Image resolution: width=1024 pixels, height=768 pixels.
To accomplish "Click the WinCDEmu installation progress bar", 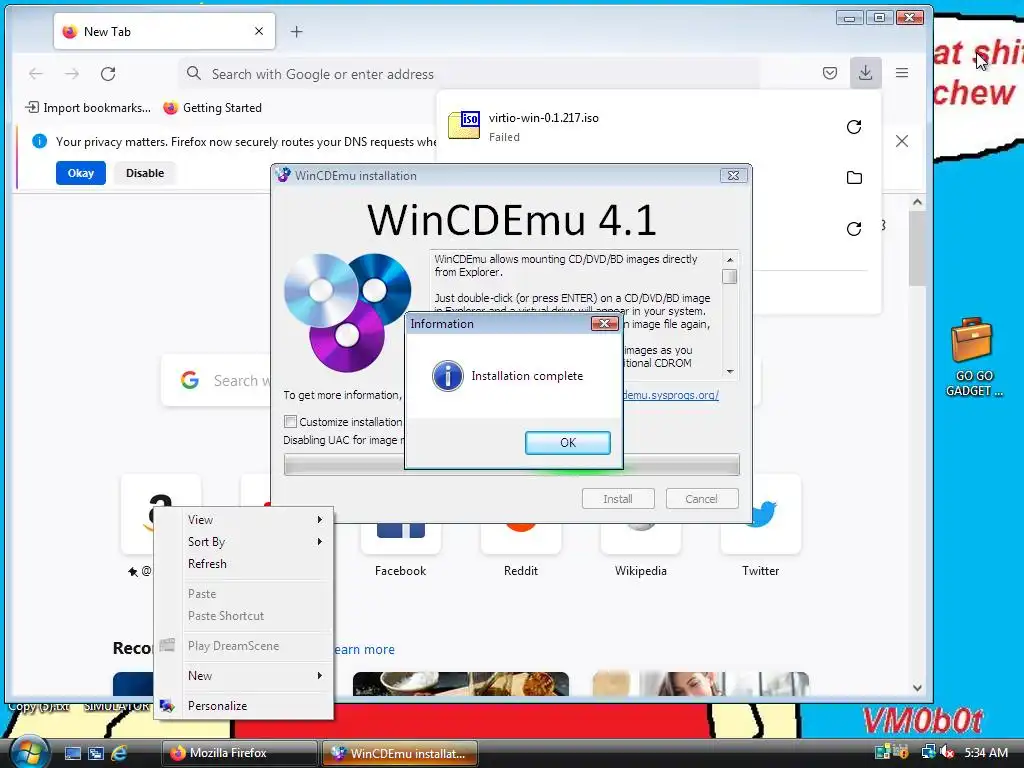I will pos(512,464).
